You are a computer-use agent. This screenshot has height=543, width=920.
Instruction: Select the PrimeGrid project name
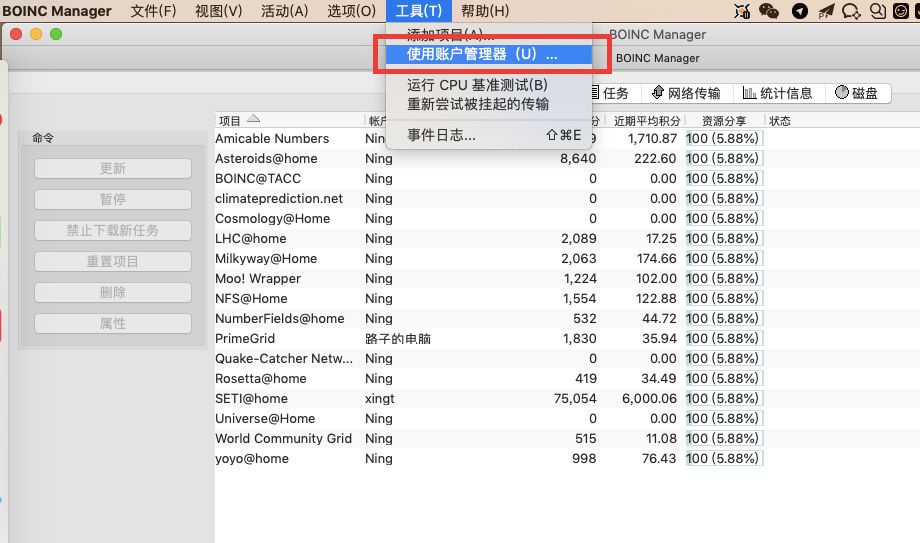[x=245, y=339]
